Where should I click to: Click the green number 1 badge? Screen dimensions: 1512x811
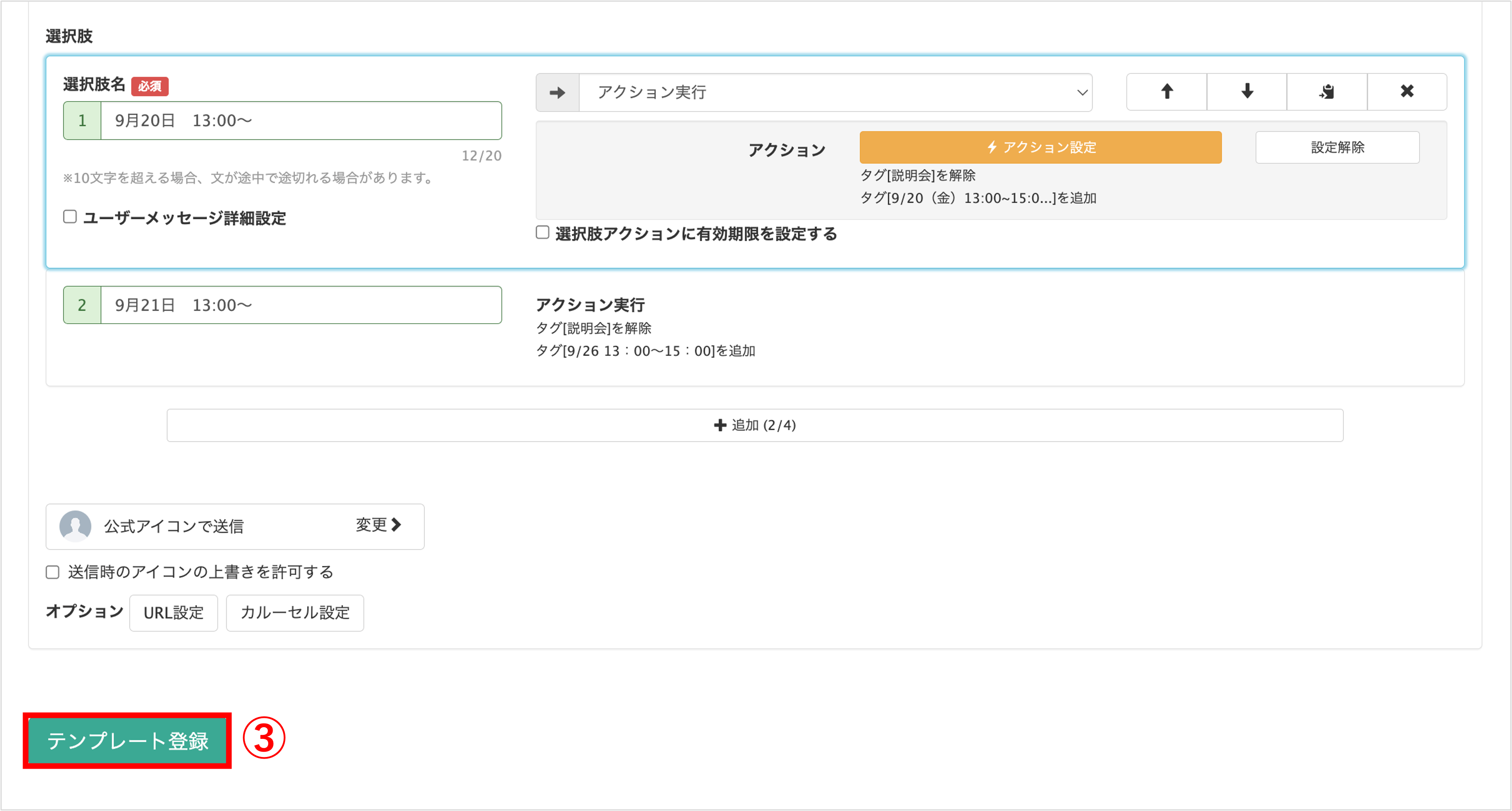(x=82, y=121)
